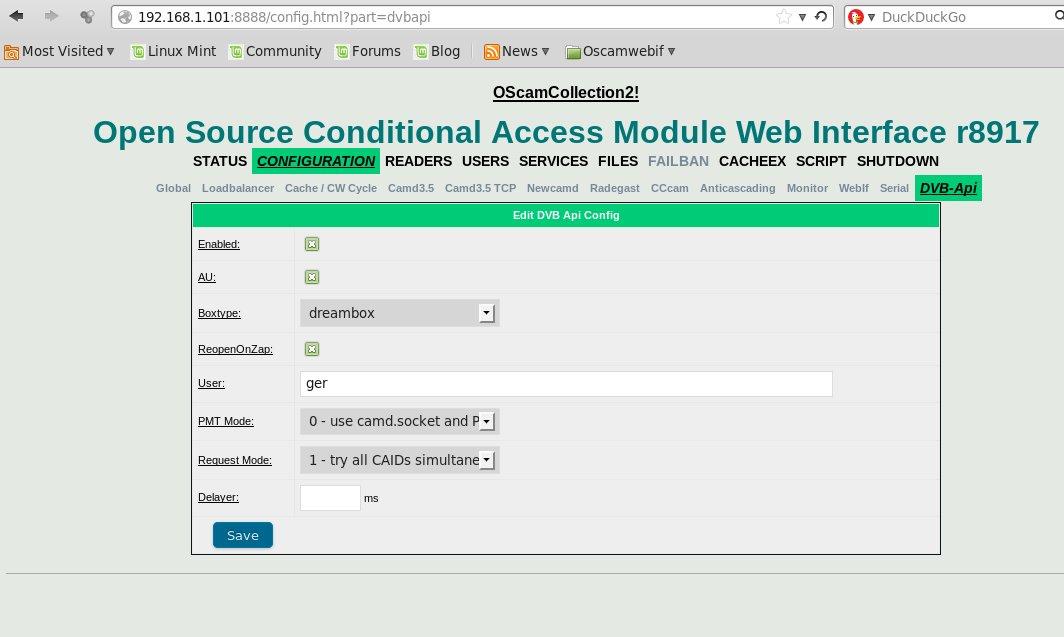Open the Request Mode dropdown
The image size is (1064, 637).
coord(400,460)
